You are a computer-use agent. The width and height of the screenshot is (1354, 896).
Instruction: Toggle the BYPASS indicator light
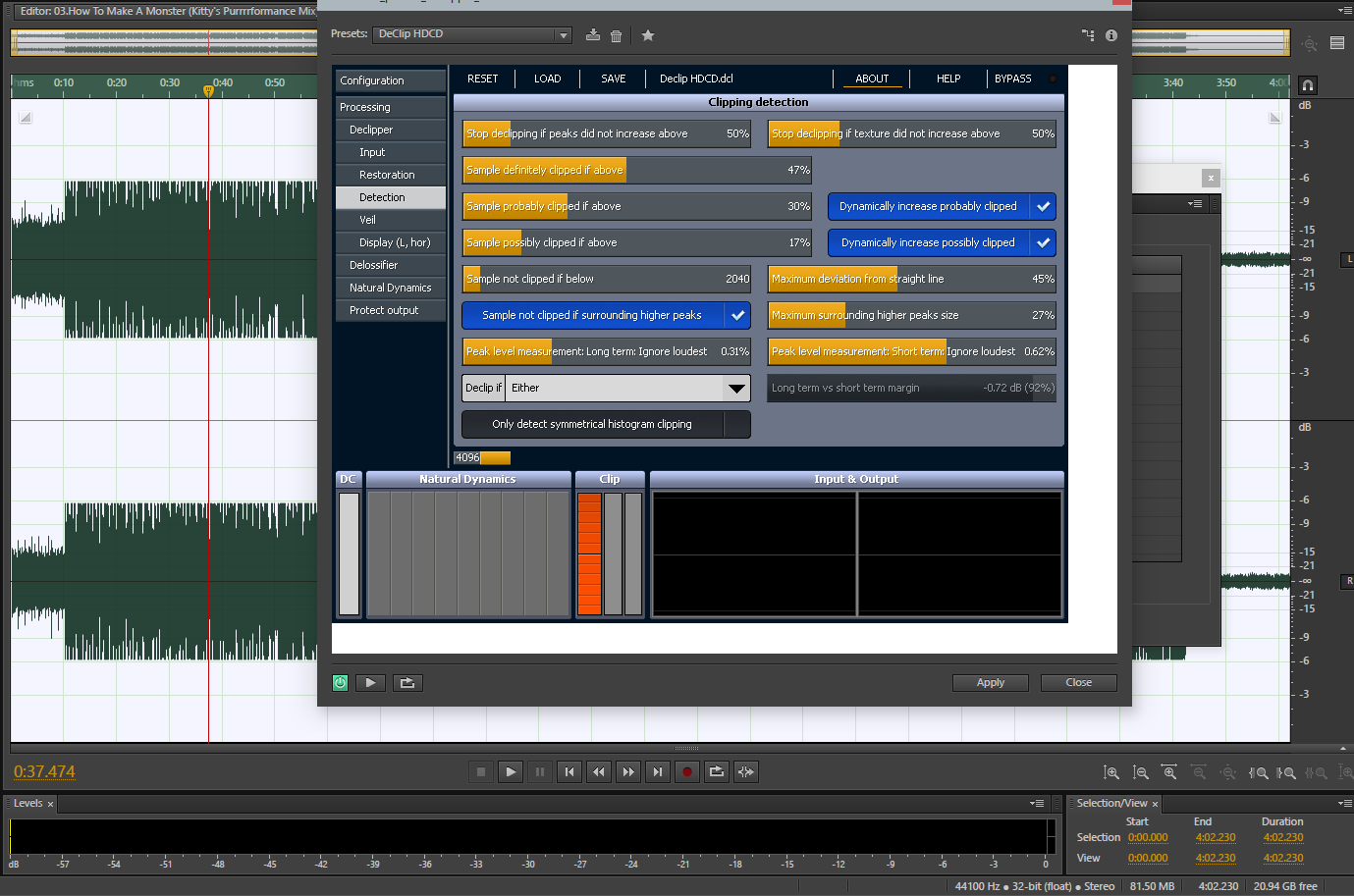coord(1054,79)
